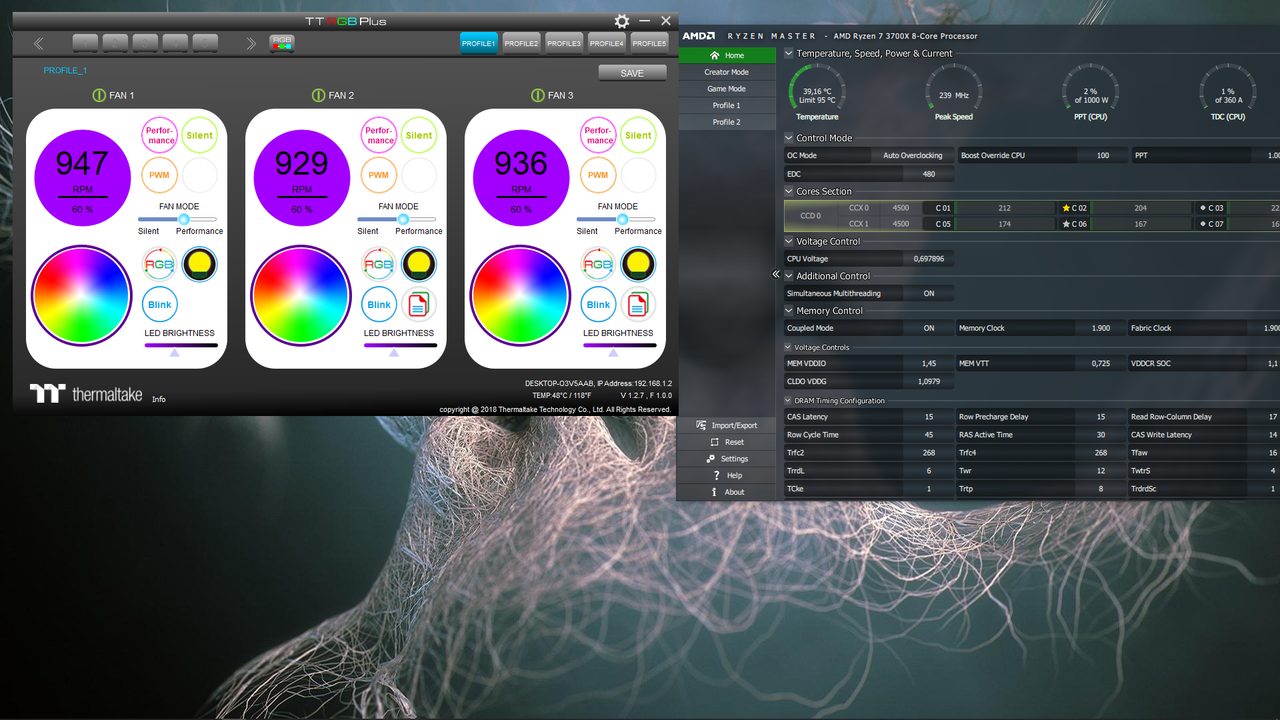
Task: Collapse Temperature, Speed, Power & Current section
Action: click(789, 54)
